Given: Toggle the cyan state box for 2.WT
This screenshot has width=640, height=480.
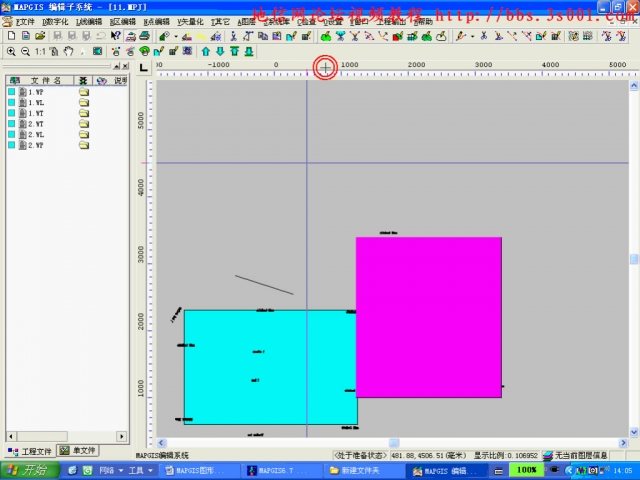Looking at the screenshot, I should 12,124.
